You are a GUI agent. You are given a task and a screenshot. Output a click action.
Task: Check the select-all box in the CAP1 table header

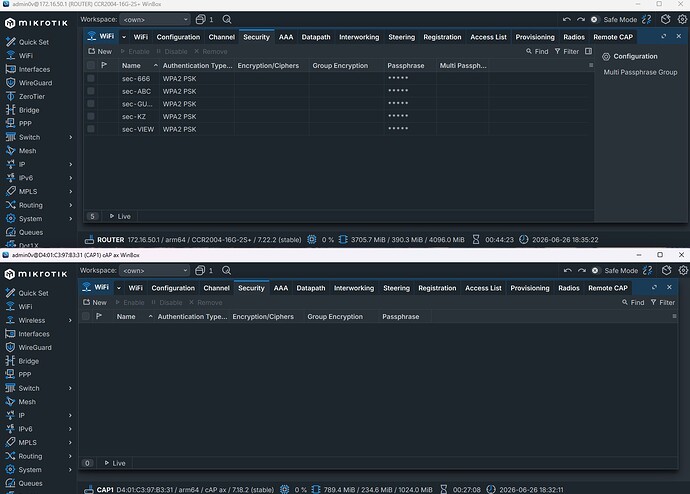tap(86, 316)
